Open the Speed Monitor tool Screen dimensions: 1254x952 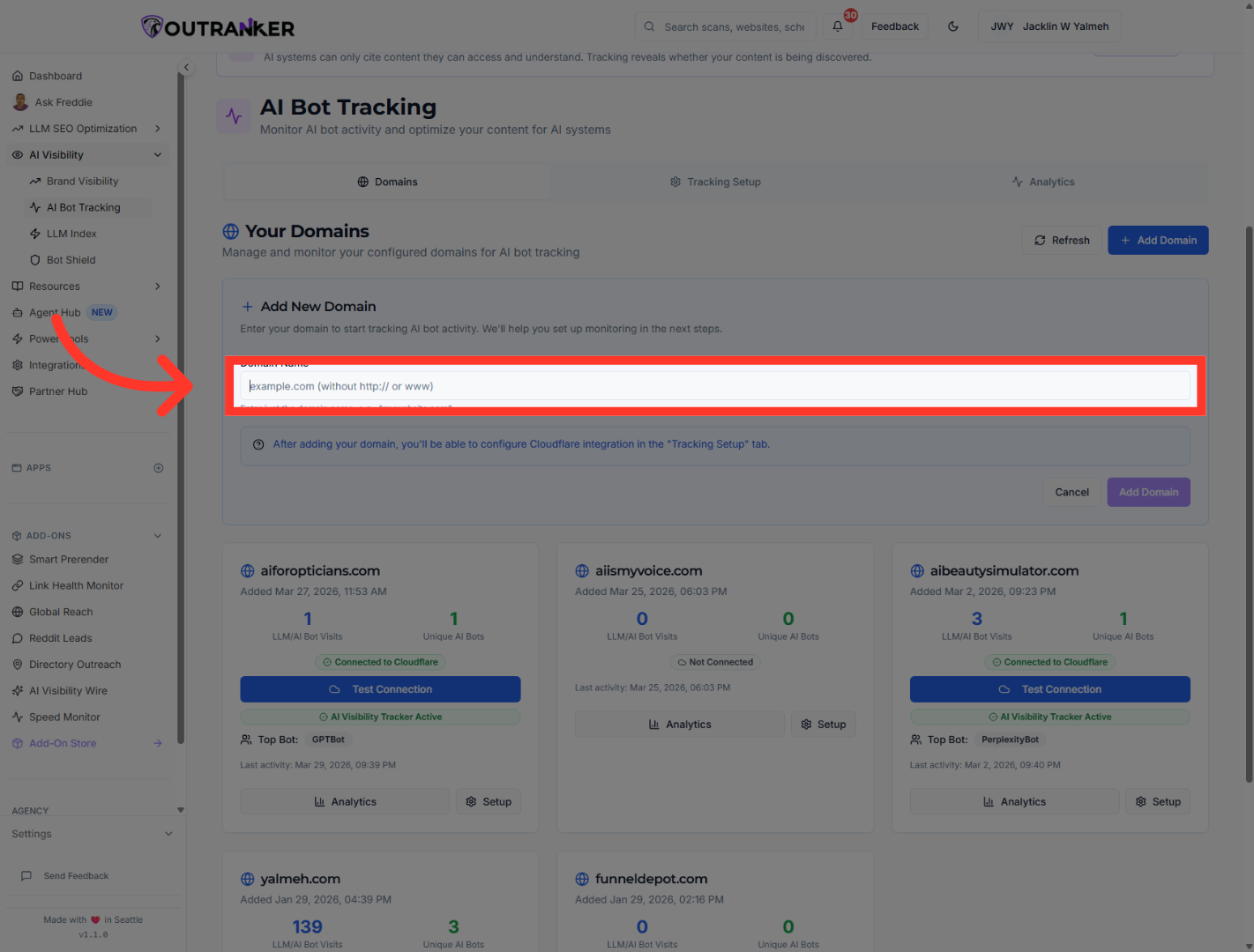63,717
